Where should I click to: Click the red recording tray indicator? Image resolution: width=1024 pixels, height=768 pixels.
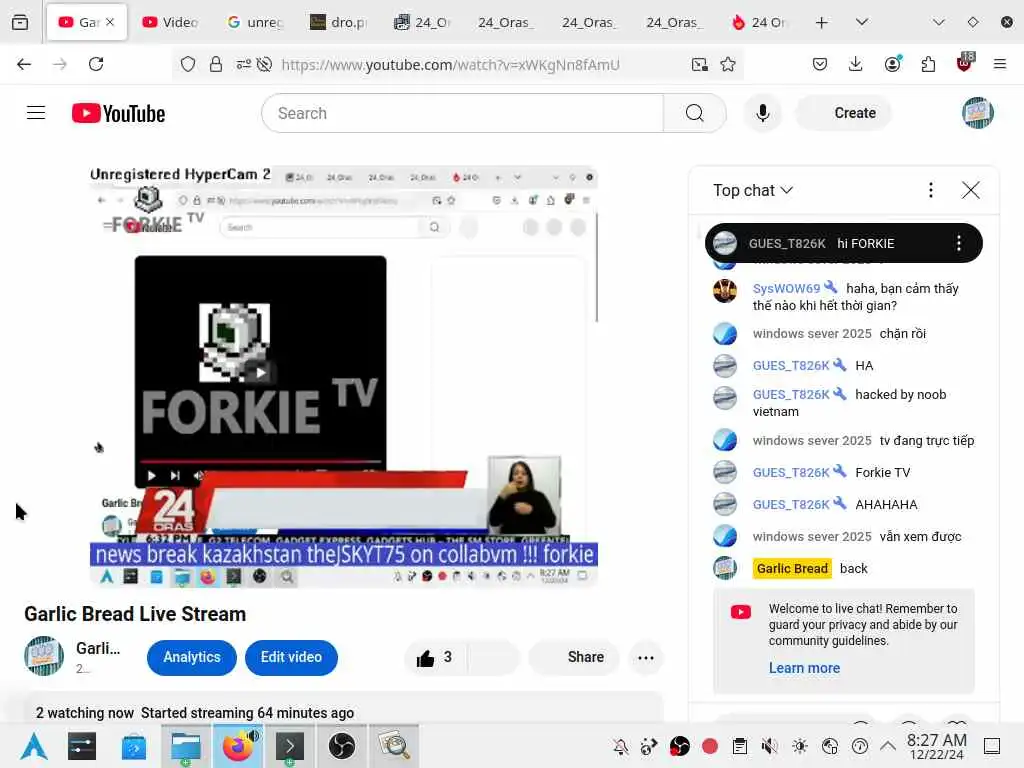[710, 746]
